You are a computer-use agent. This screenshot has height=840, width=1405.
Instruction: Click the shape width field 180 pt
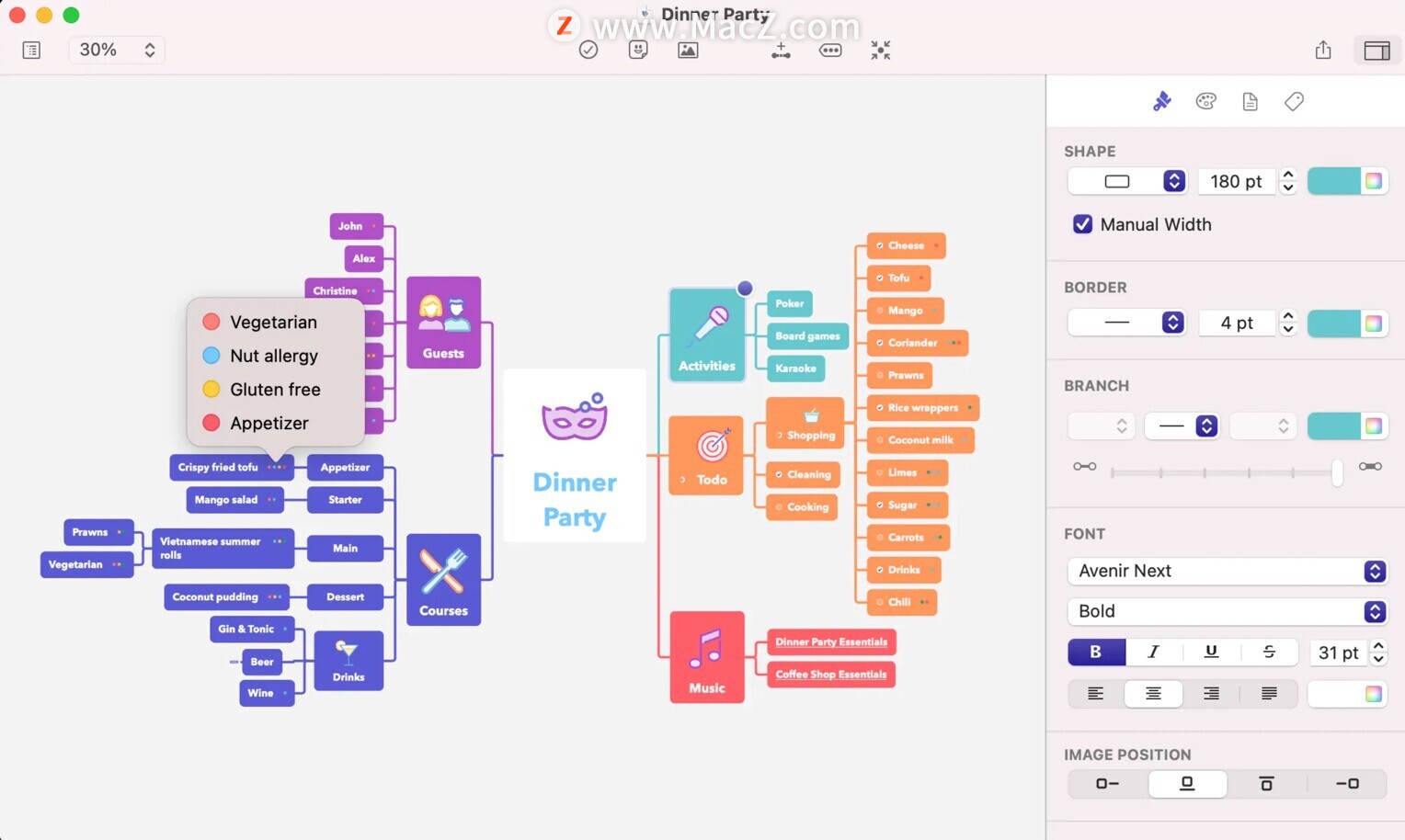click(1237, 181)
